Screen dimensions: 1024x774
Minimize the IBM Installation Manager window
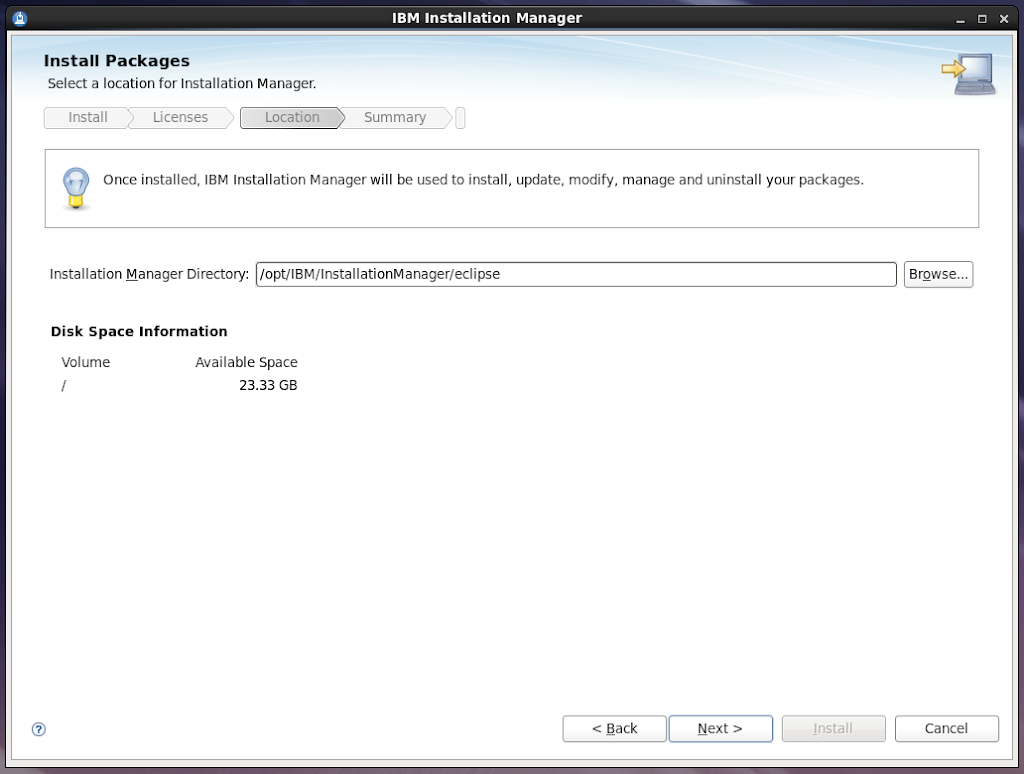pos(962,18)
